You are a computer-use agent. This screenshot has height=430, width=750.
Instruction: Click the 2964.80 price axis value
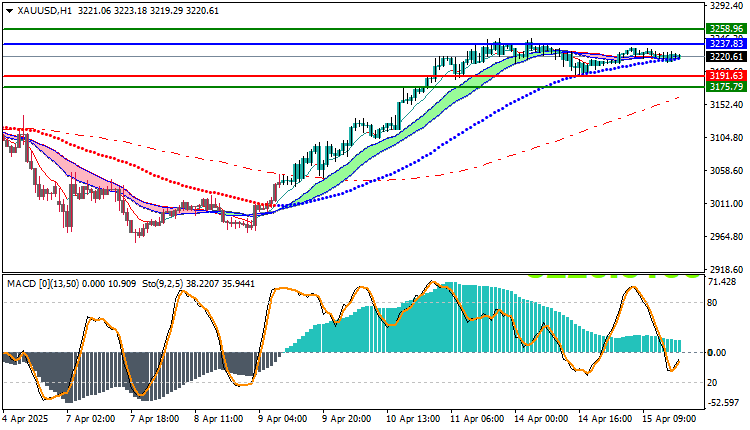pyautogui.click(x=726, y=236)
